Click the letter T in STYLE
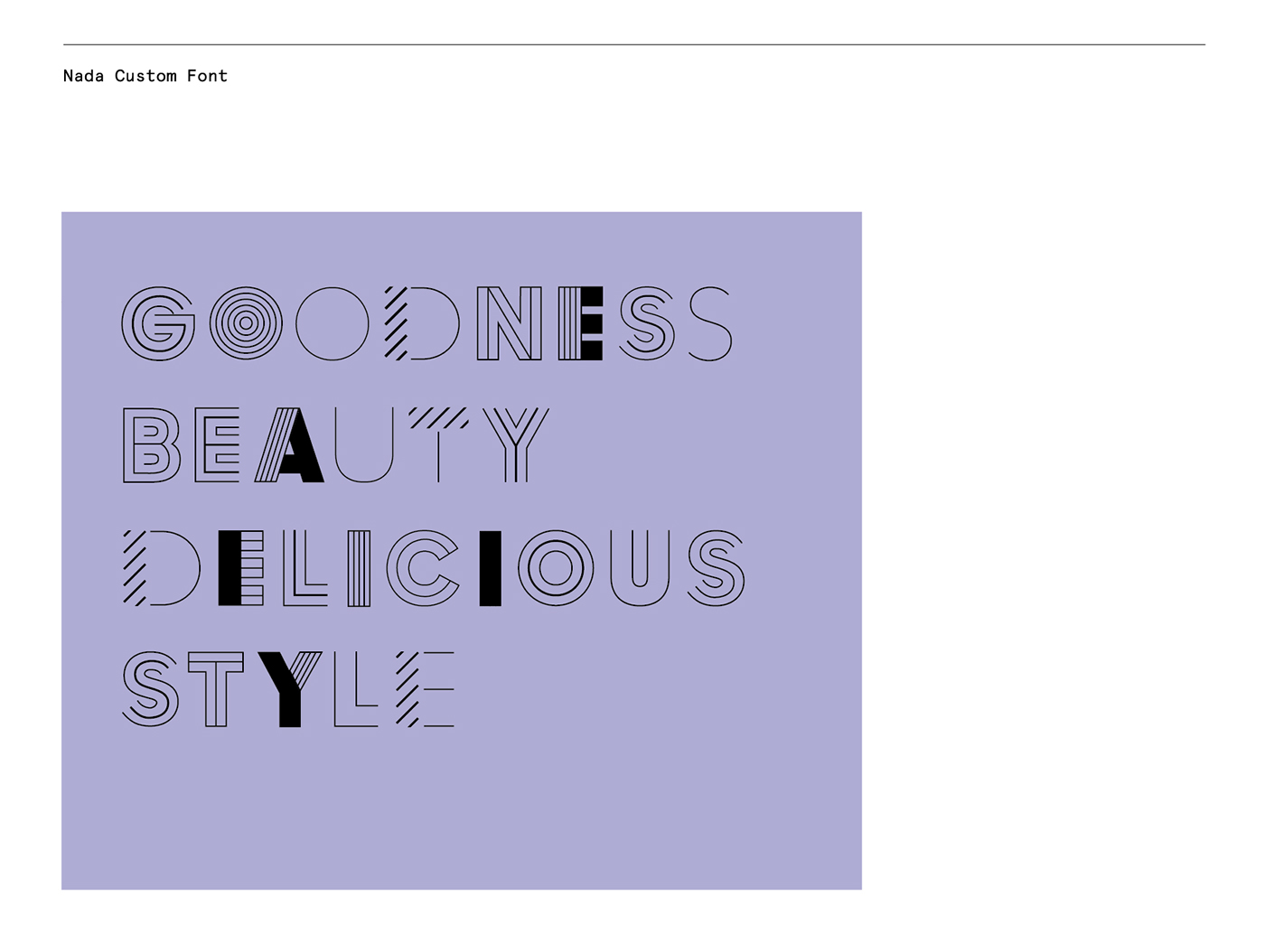Screen dimensions: 1265x952 point(216,688)
